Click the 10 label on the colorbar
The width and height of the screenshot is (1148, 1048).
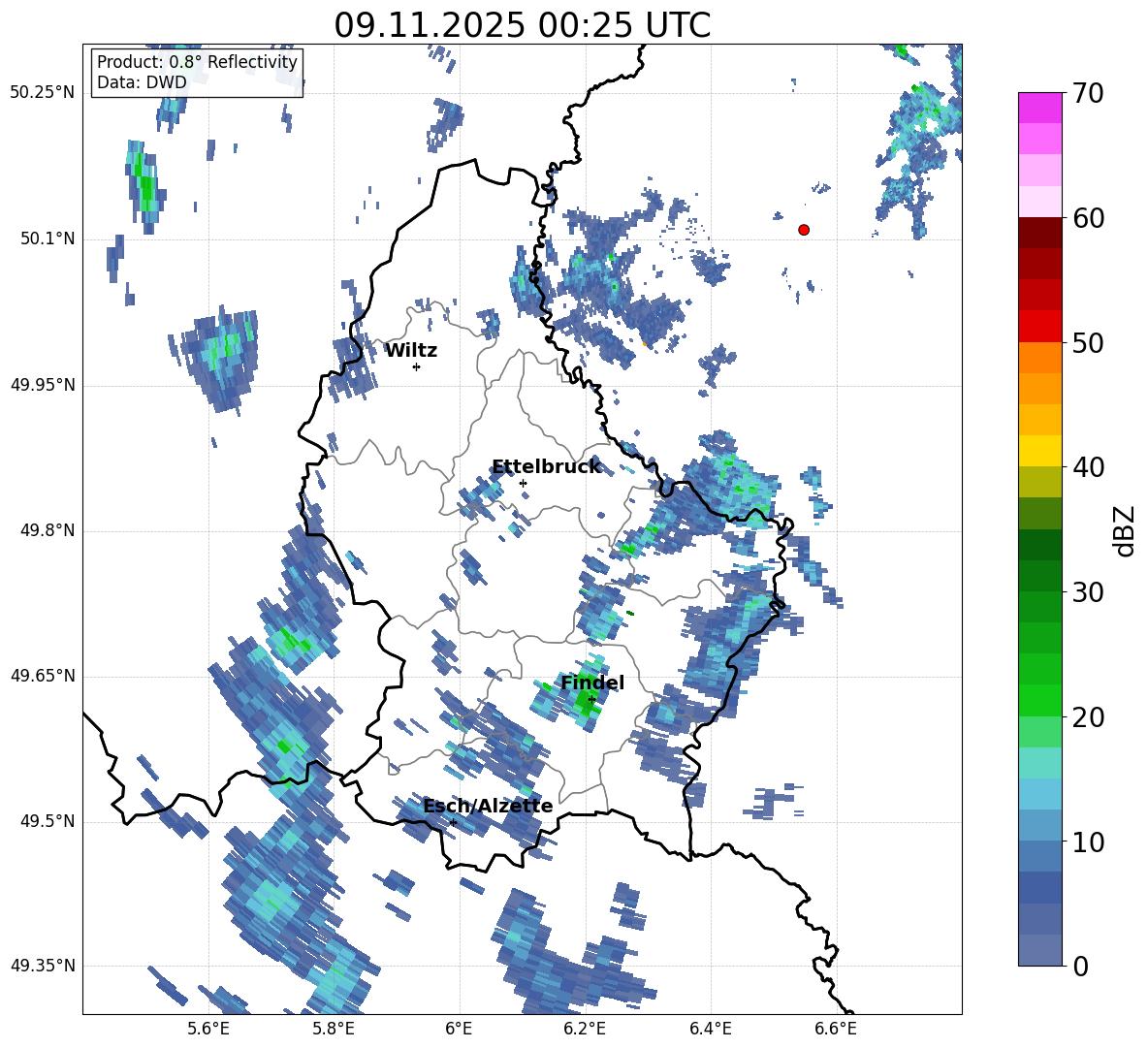(x=1088, y=842)
